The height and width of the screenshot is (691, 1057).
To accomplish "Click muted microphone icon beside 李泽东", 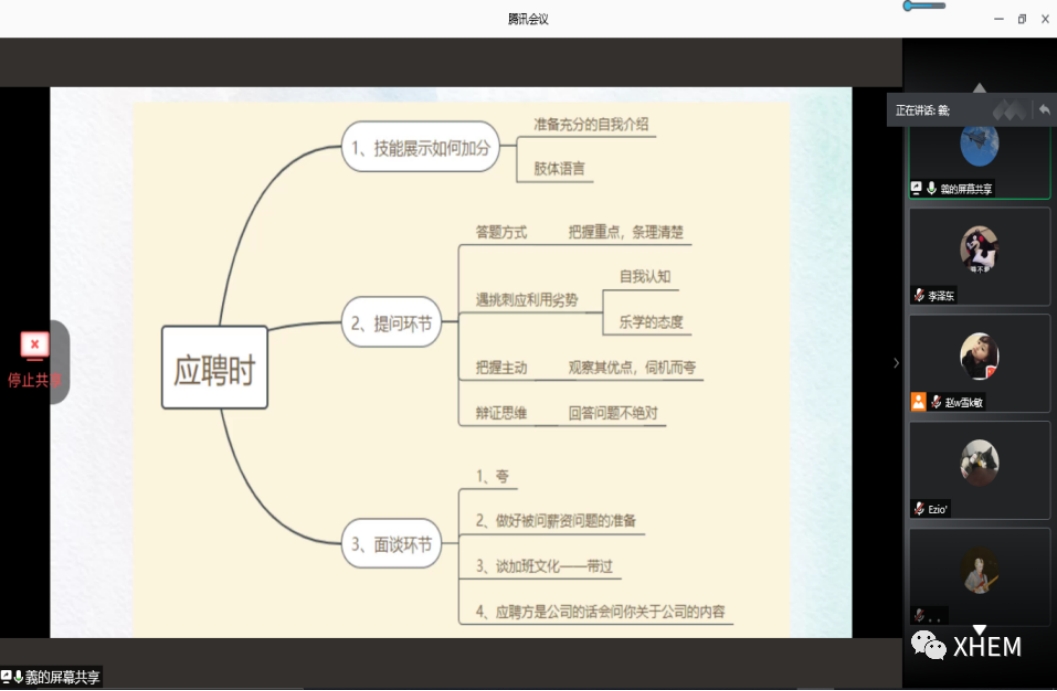I will point(918,295).
